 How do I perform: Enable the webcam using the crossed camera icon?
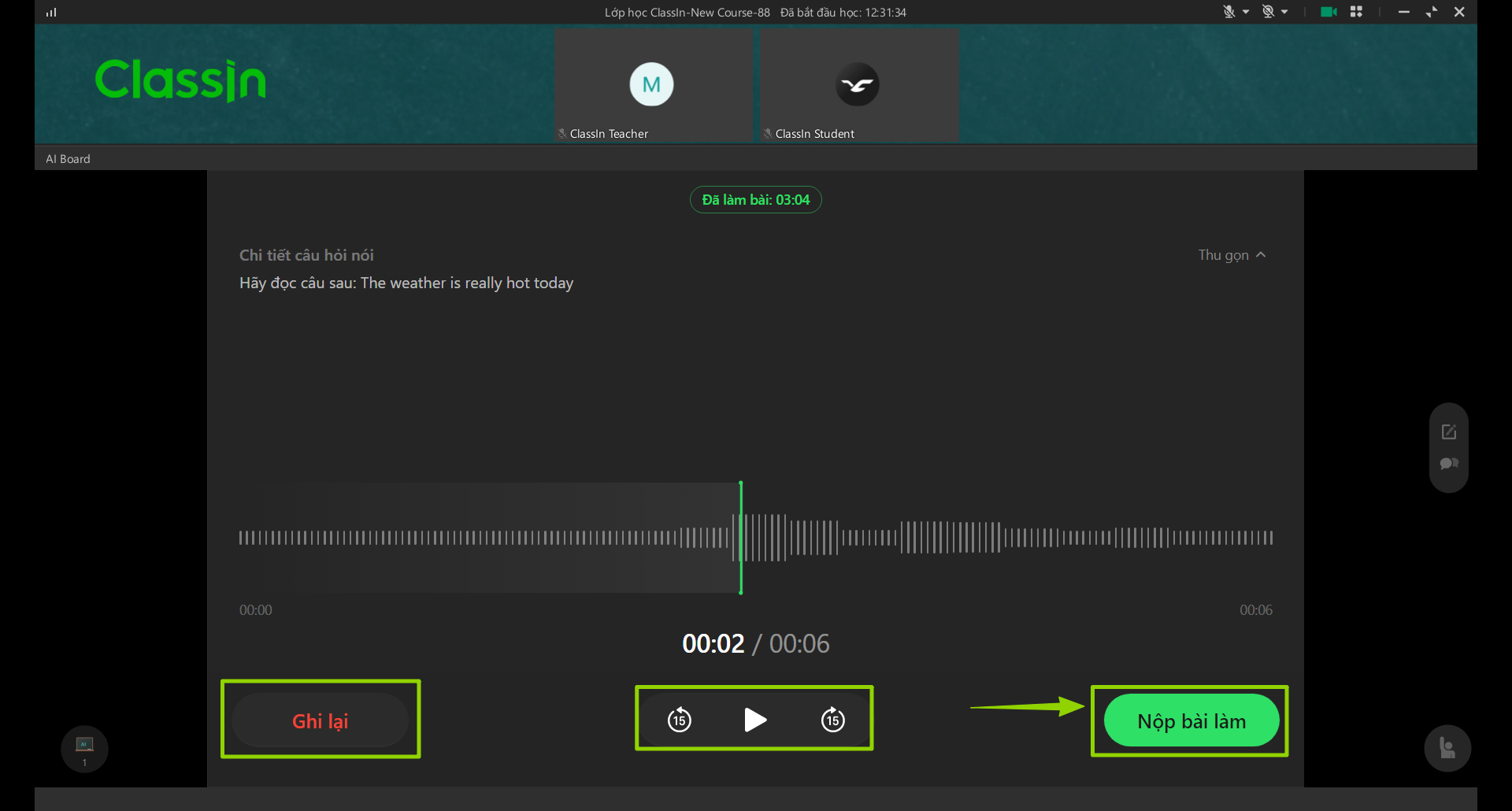(1268, 12)
